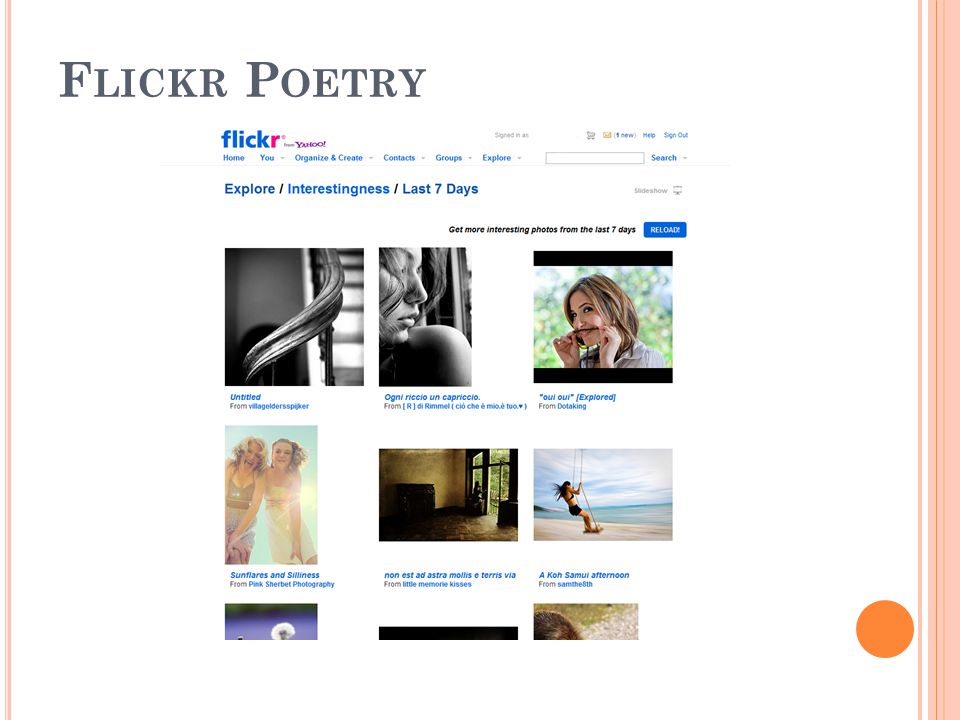
Task: Follow the Interestingness breadcrumb link
Action: (x=339, y=189)
